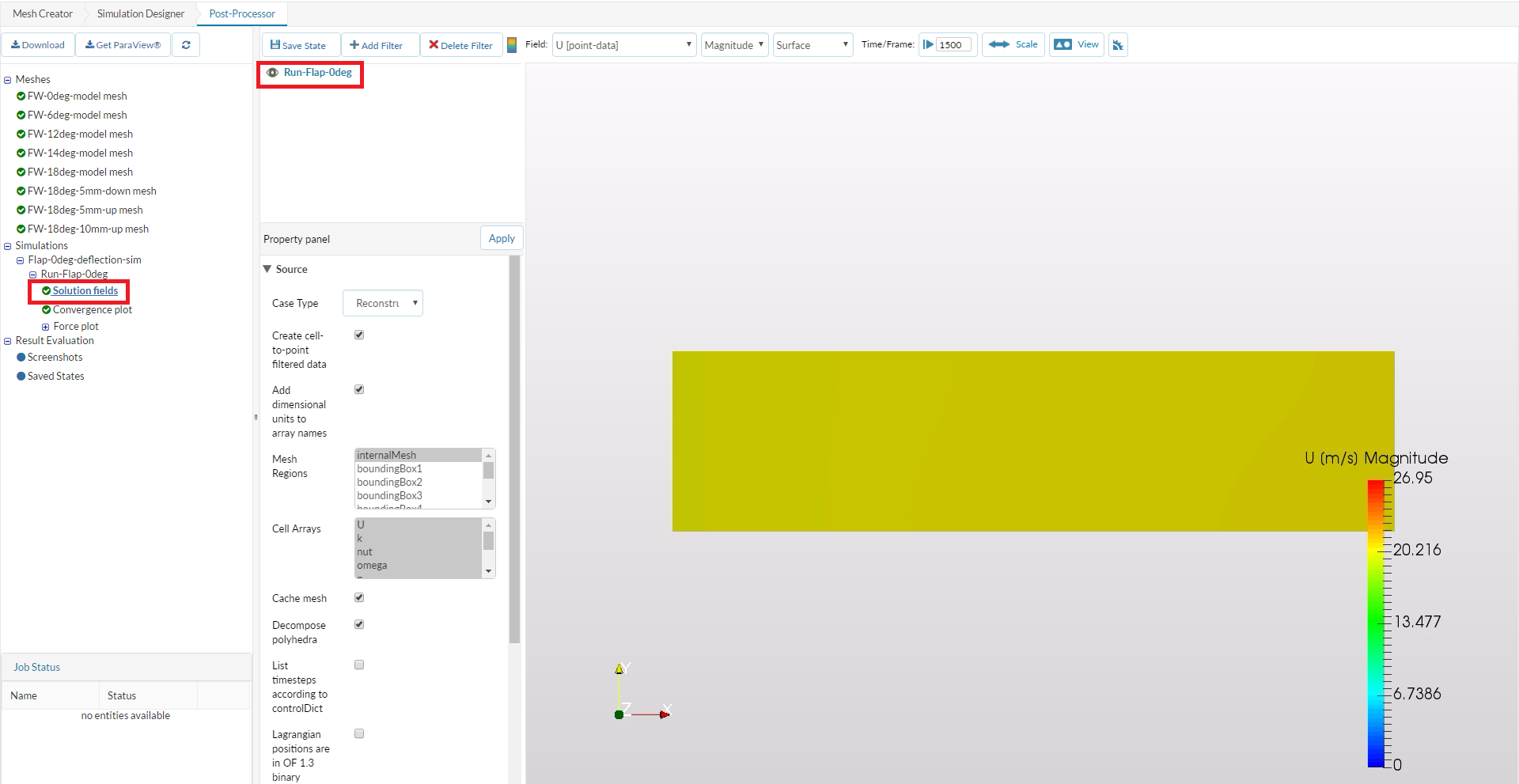Click Save State disk button

pos(299,45)
